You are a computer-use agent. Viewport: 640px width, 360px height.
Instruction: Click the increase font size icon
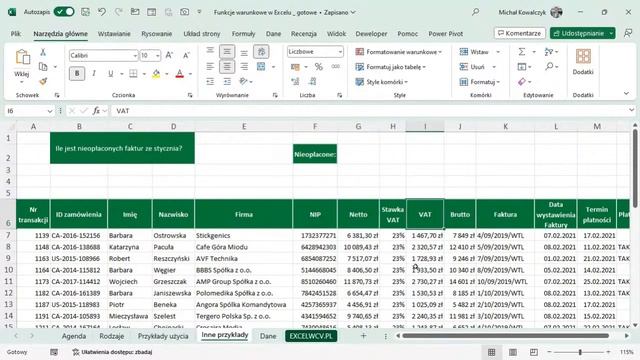169,56
